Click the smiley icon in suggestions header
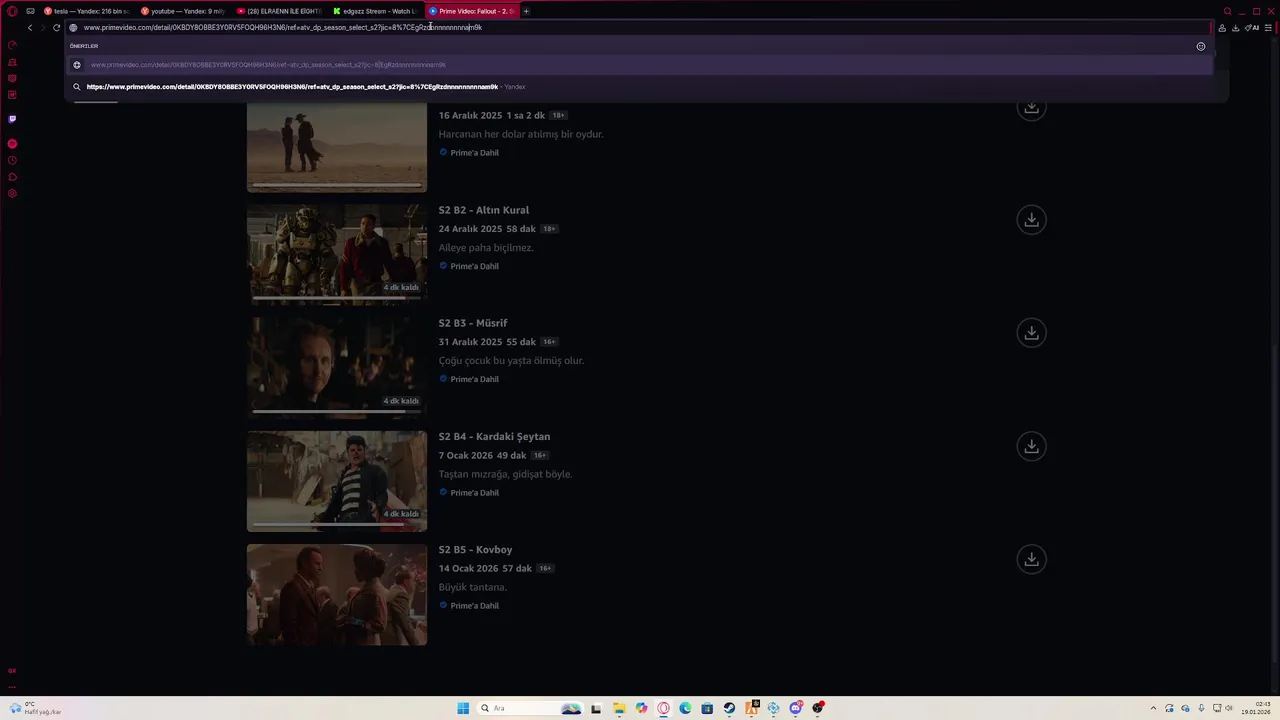 tap(1201, 46)
